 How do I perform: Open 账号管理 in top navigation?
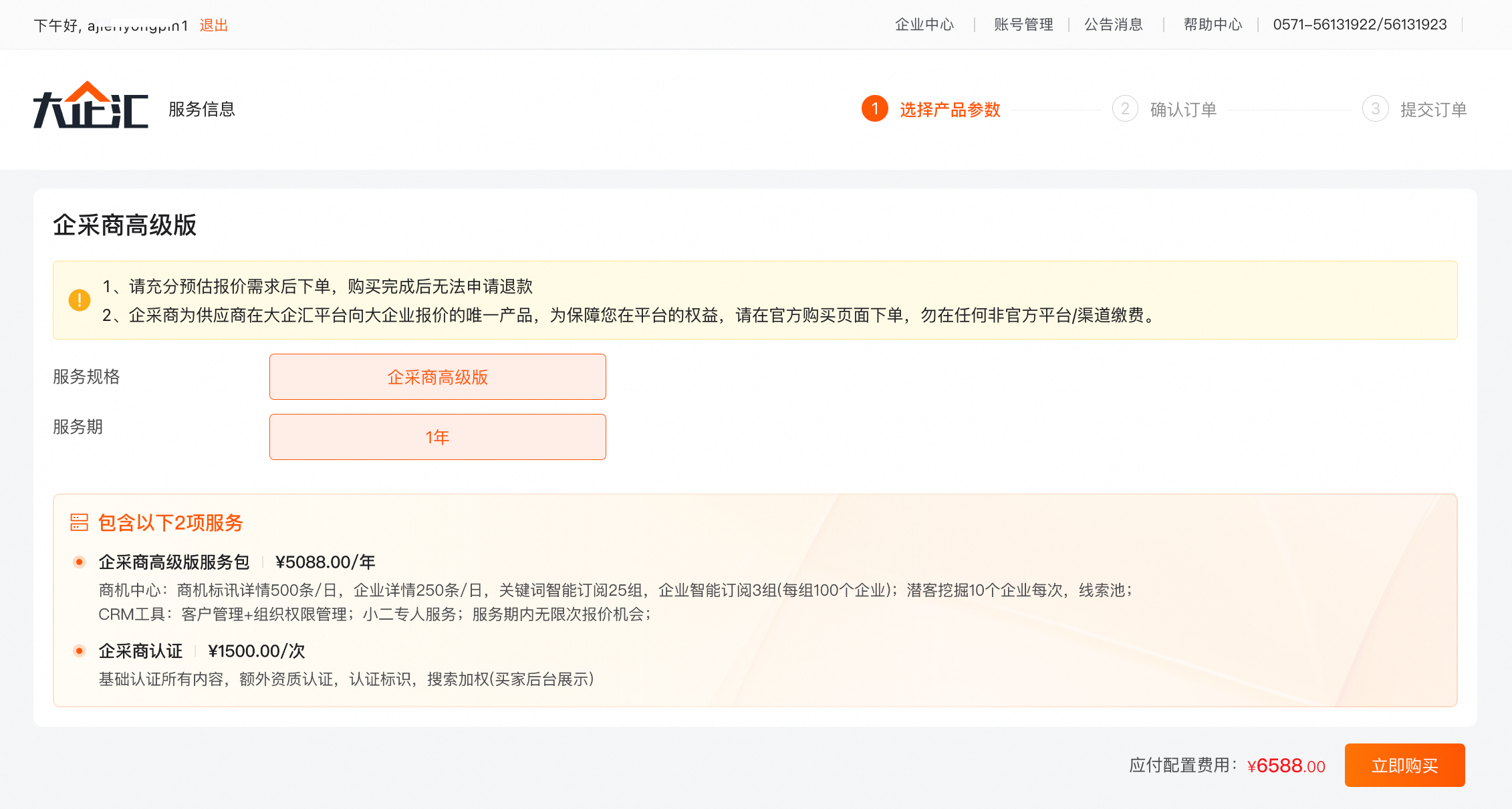point(1023,25)
